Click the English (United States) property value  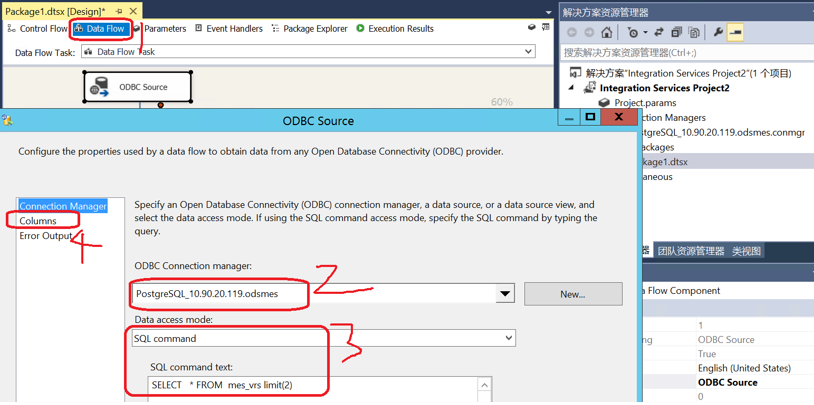pyautogui.click(x=744, y=368)
